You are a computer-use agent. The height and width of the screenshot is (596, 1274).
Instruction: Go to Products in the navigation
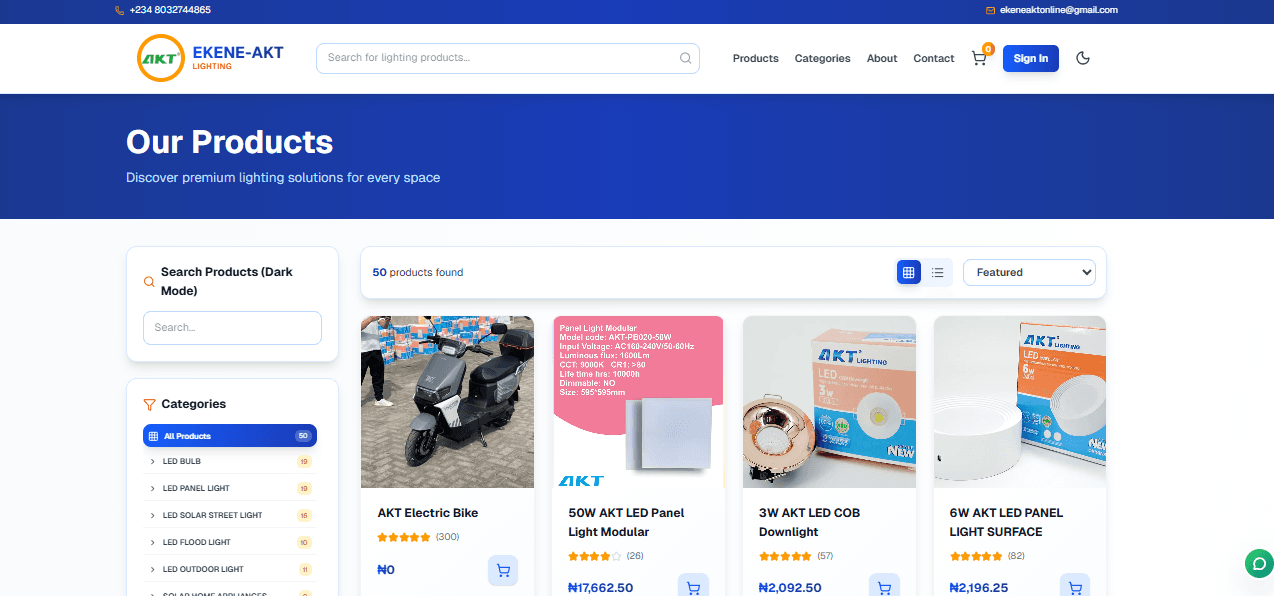pyautogui.click(x=755, y=58)
